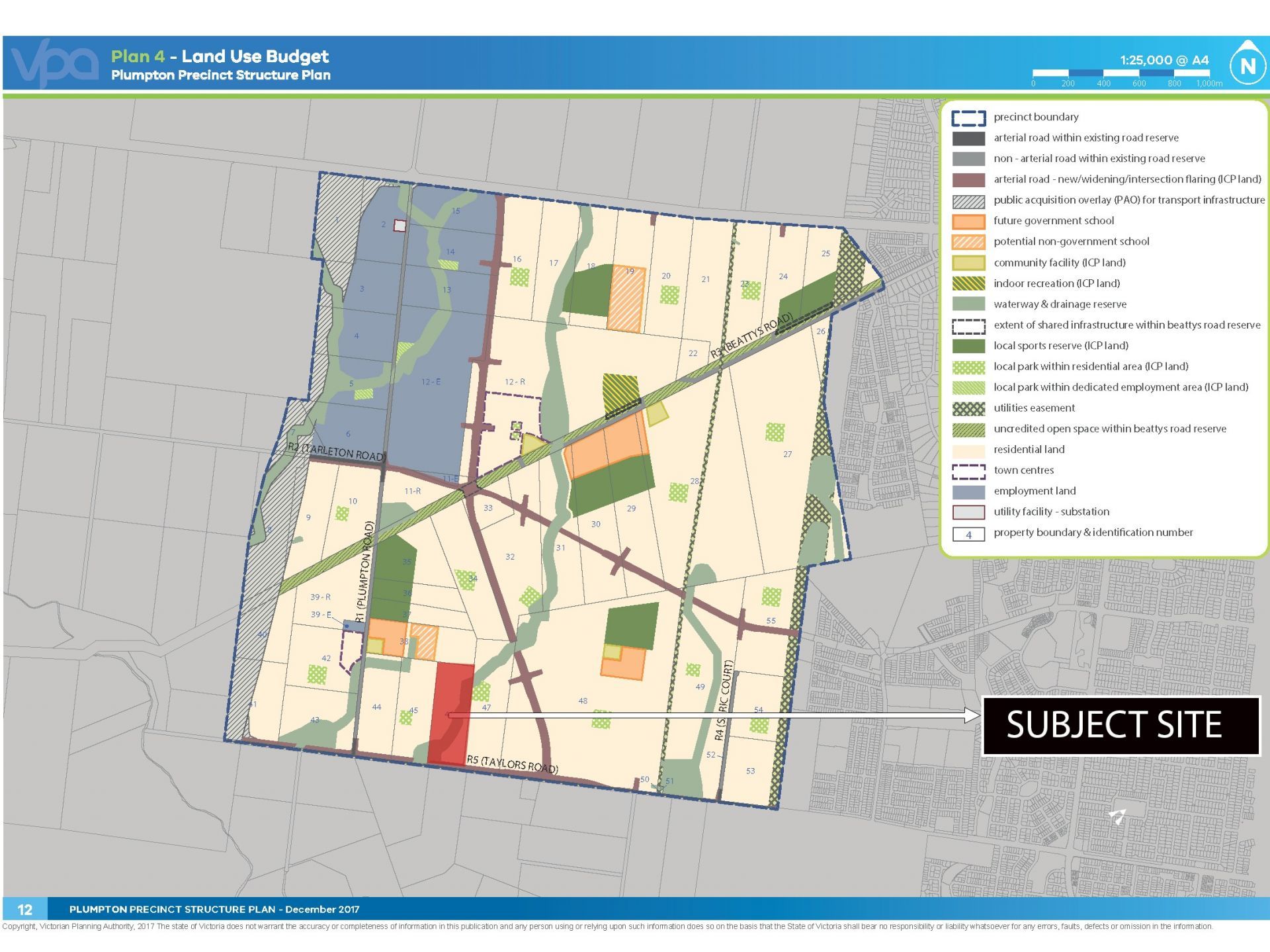Click the local sports reserve green swatch
Viewport: 1270px width, 952px height.
pos(968,346)
